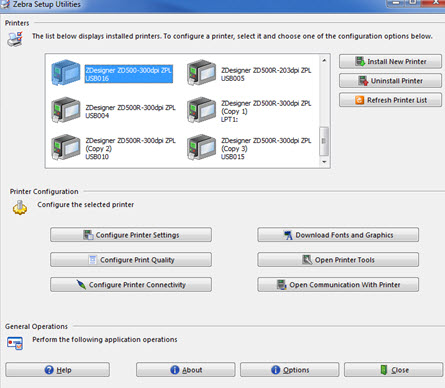The height and width of the screenshot is (388, 445).
Task: Click the Printers section header text
Action: point(17,23)
